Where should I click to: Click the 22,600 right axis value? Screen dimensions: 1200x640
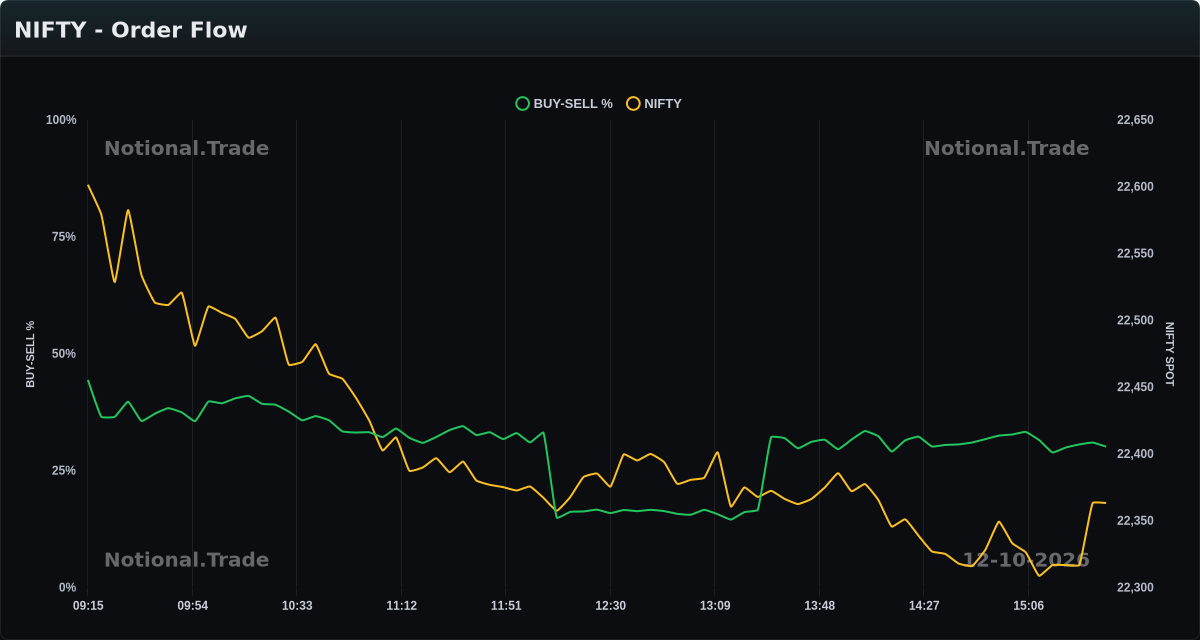click(x=1135, y=187)
